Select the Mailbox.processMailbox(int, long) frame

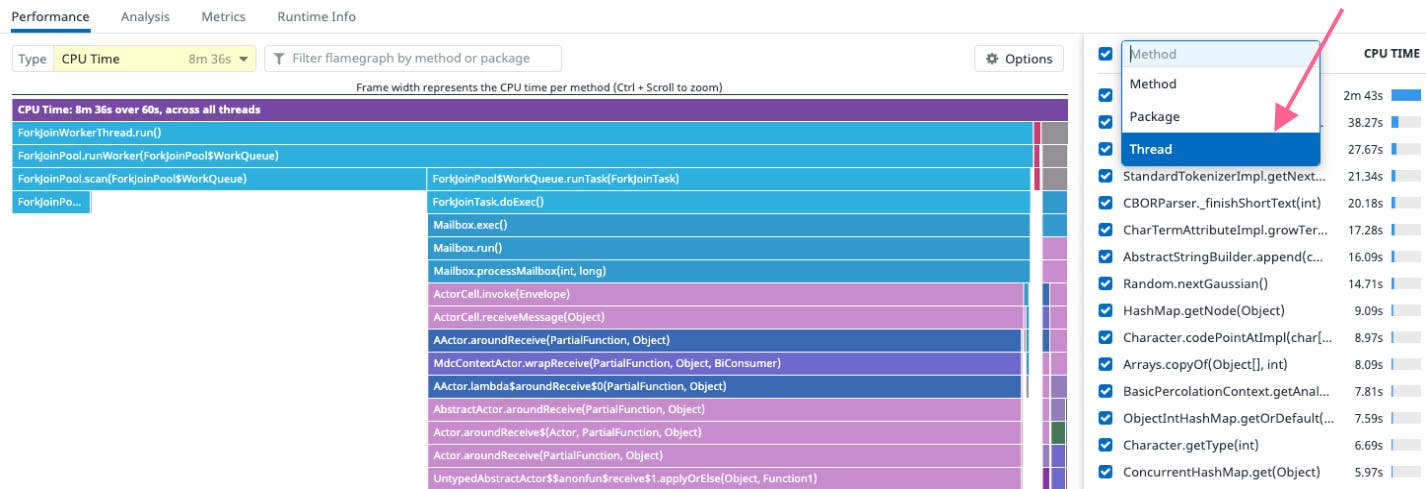tap(727, 271)
